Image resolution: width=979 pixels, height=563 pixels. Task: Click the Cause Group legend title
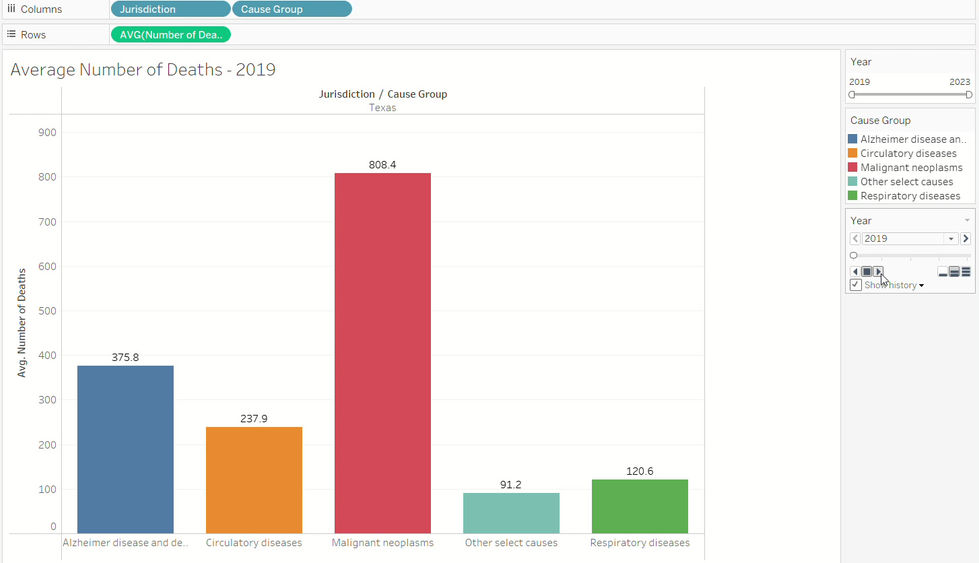(x=880, y=120)
